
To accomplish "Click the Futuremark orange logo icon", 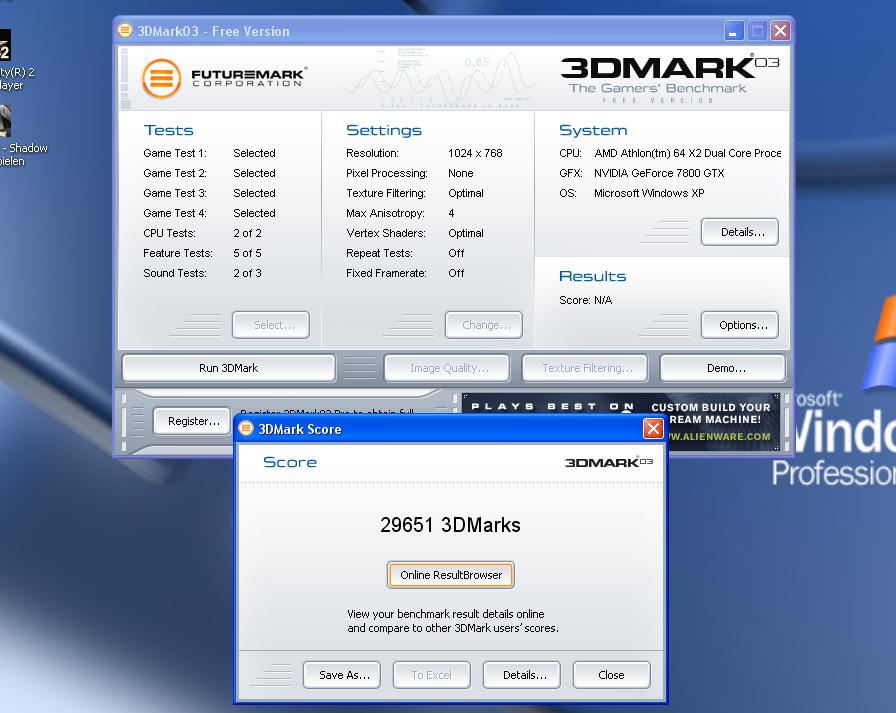I will click(162, 78).
